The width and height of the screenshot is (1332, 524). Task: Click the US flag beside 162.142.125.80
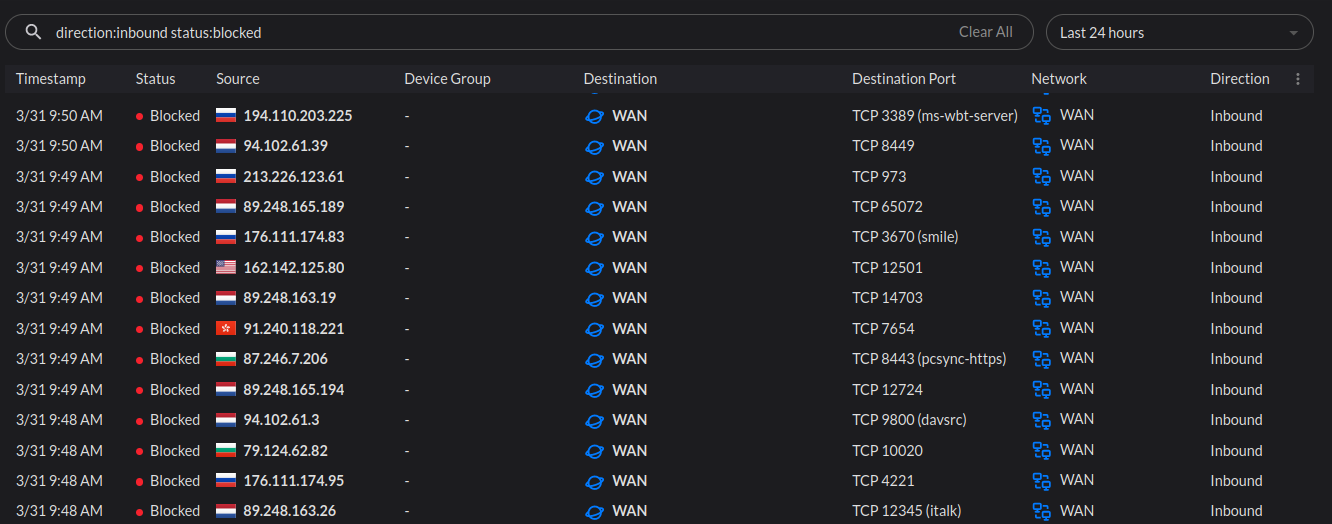point(225,268)
